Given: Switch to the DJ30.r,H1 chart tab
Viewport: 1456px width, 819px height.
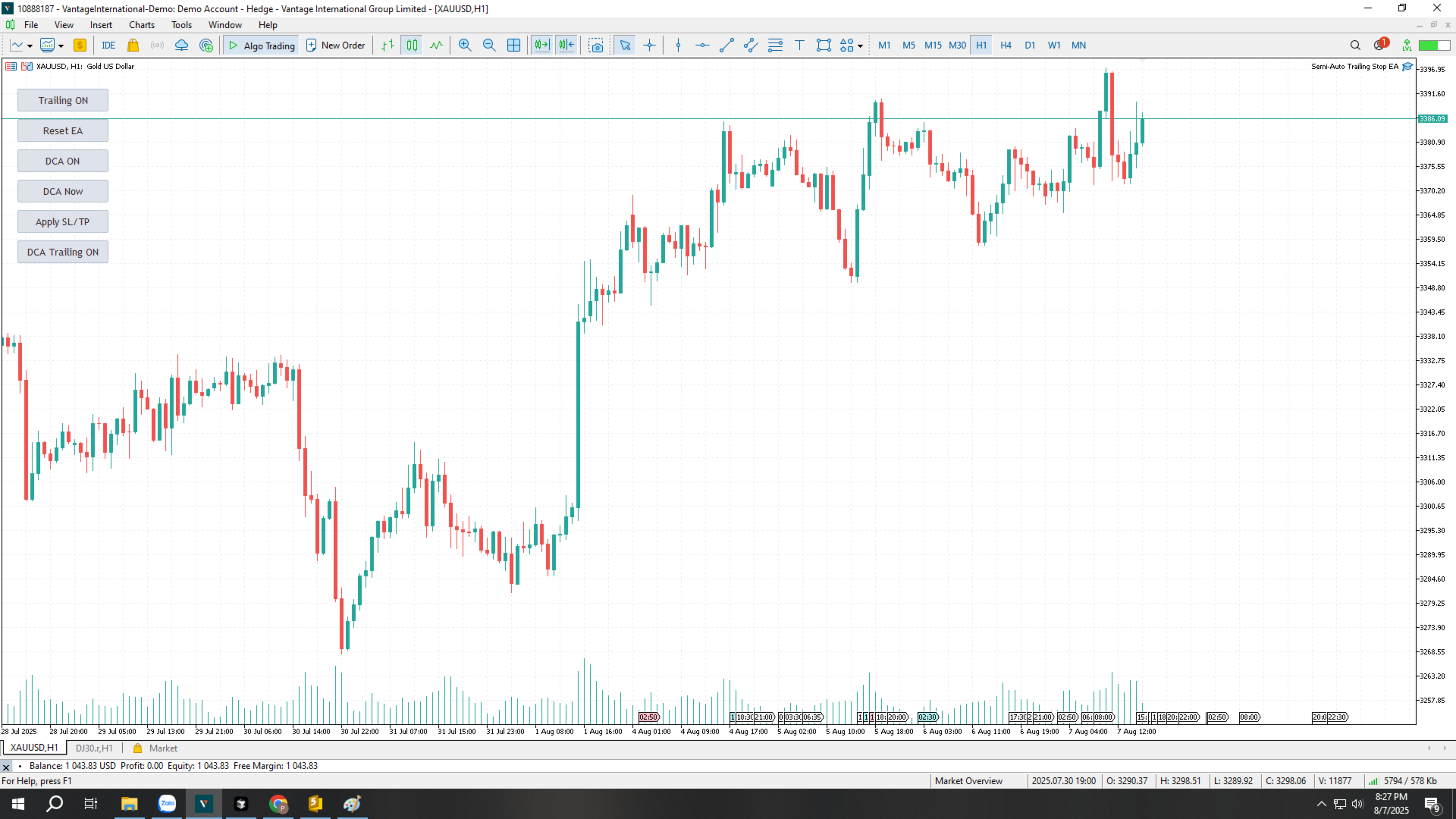Looking at the screenshot, I should pos(94,748).
